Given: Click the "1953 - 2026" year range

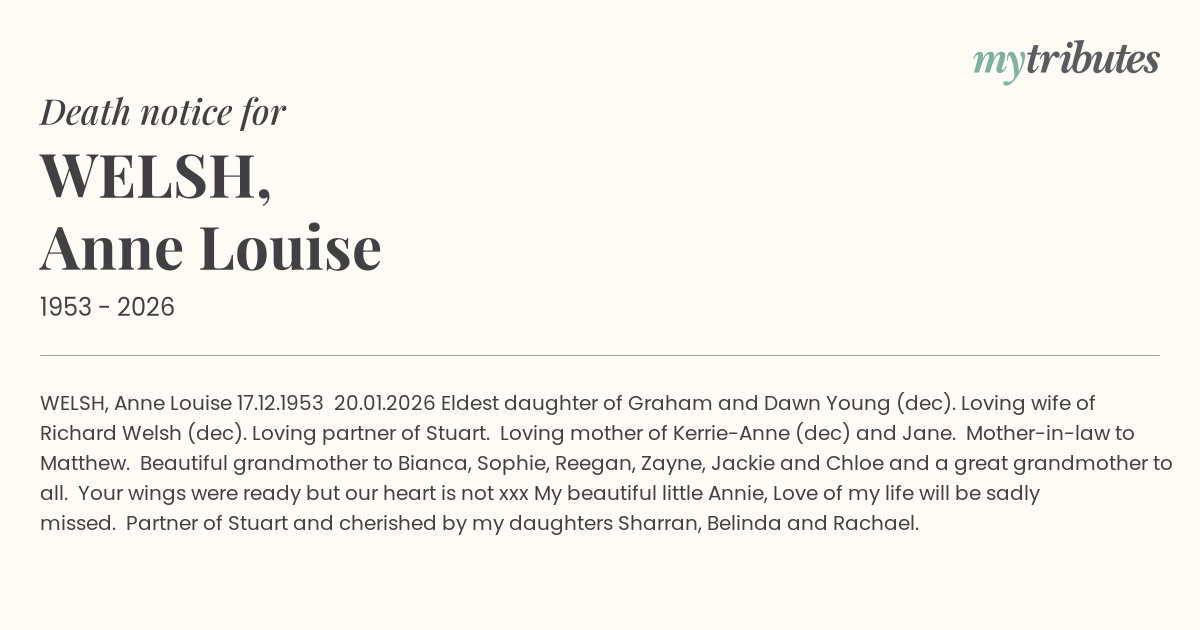Looking at the screenshot, I should click(x=107, y=307).
